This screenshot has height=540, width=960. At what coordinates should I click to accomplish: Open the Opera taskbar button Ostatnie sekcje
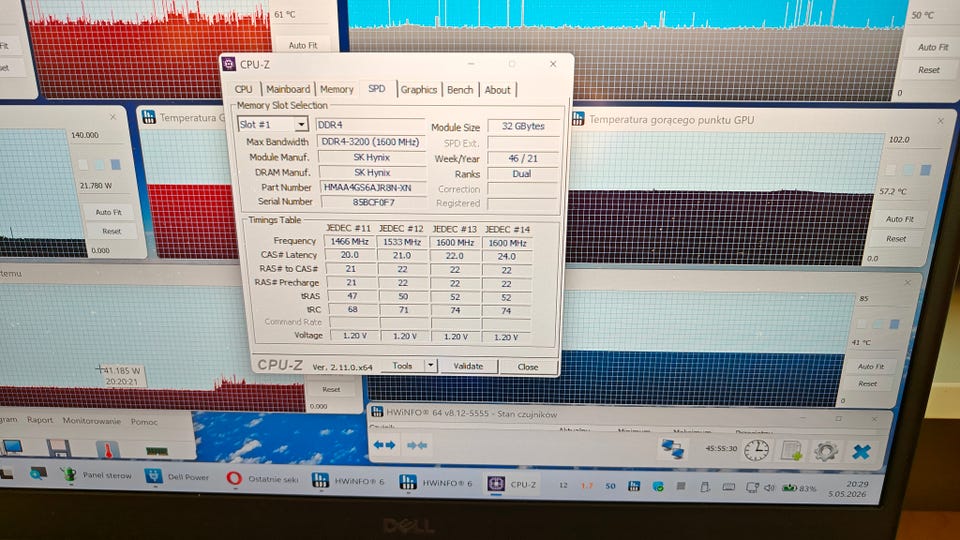[x=262, y=479]
